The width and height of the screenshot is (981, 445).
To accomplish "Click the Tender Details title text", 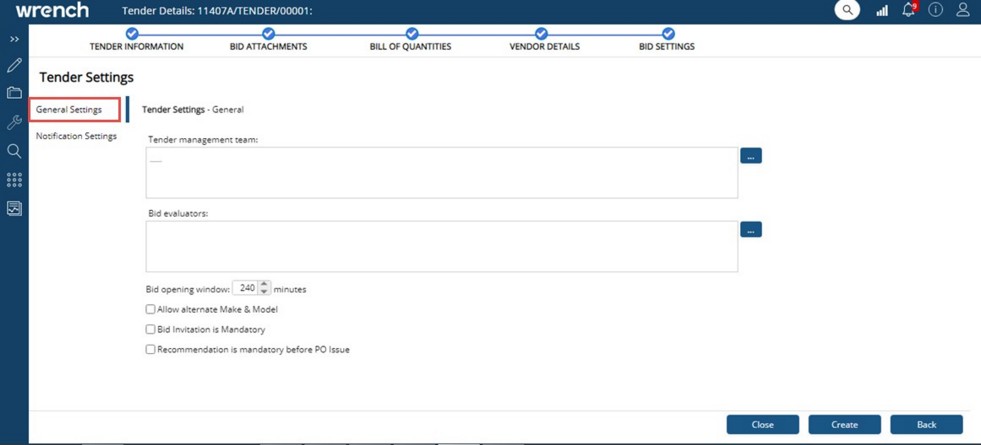I will [217, 11].
